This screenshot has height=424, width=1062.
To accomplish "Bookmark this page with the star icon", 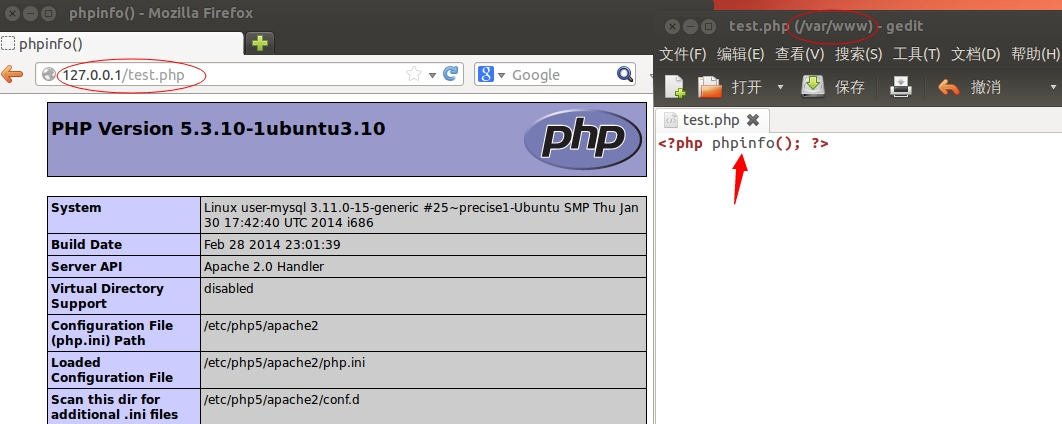I will 414,75.
